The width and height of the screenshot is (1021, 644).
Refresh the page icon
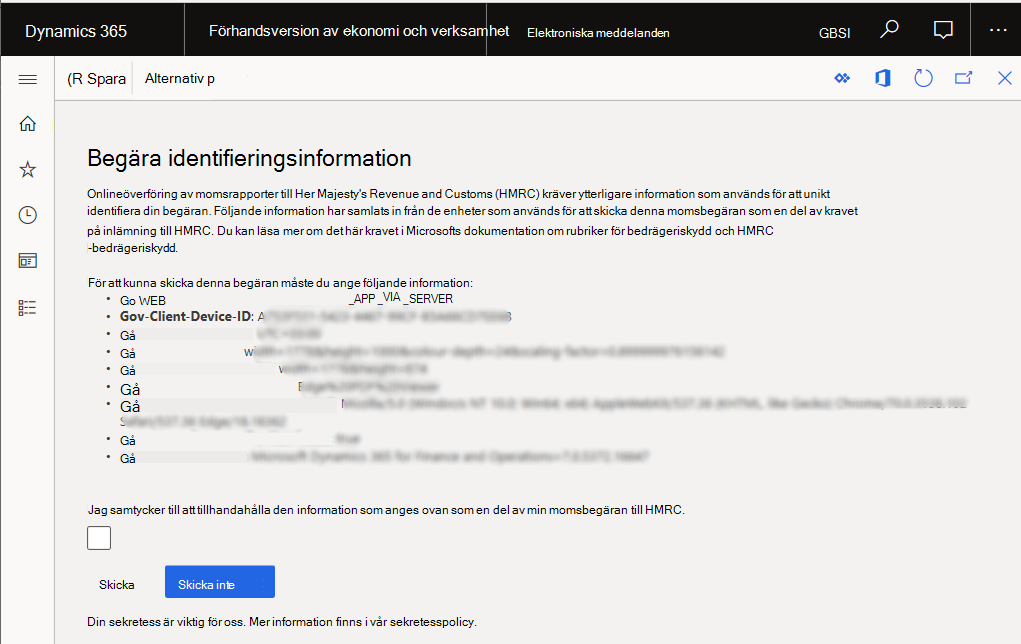923,78
